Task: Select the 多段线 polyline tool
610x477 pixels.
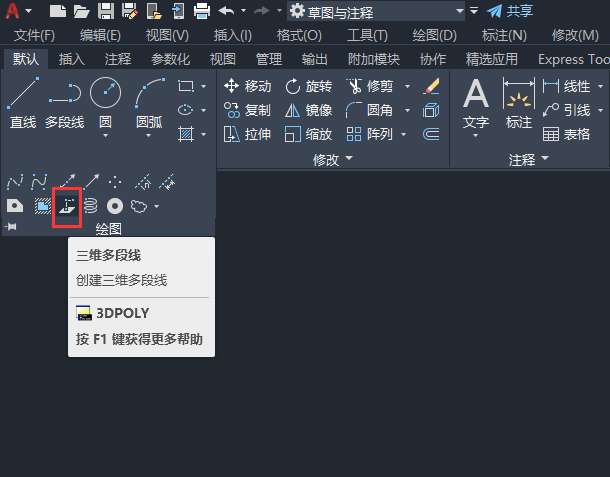Action: (x=65, y=103)
